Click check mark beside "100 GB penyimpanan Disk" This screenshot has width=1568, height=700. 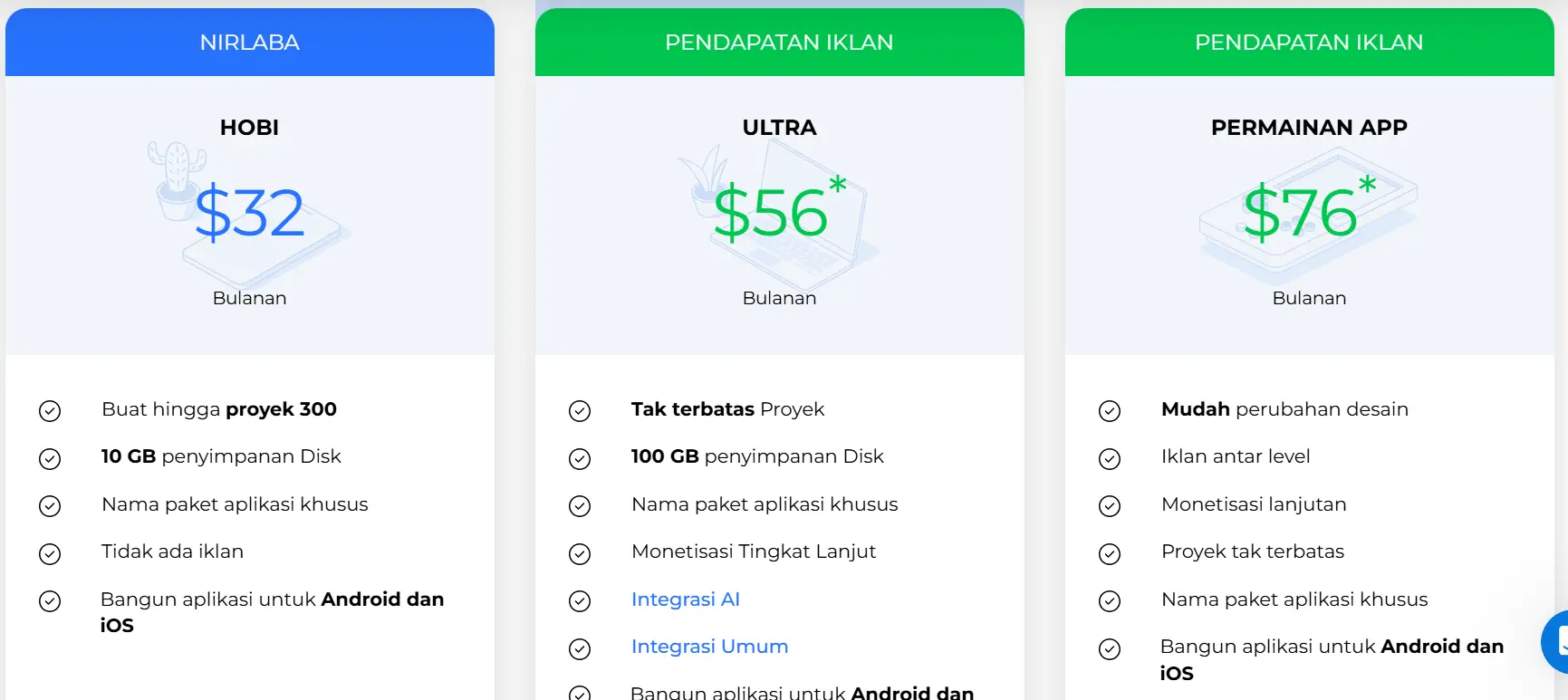pyautogui.click(x=580, y=459)
